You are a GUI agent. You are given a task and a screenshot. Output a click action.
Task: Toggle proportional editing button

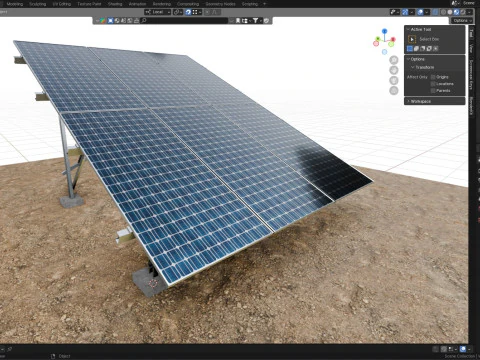pyautogui.click(x=207, y=12)
